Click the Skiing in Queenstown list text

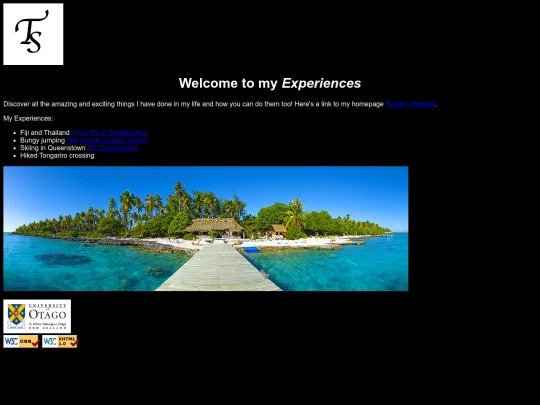pyautogui.click(x=53, y=148)
